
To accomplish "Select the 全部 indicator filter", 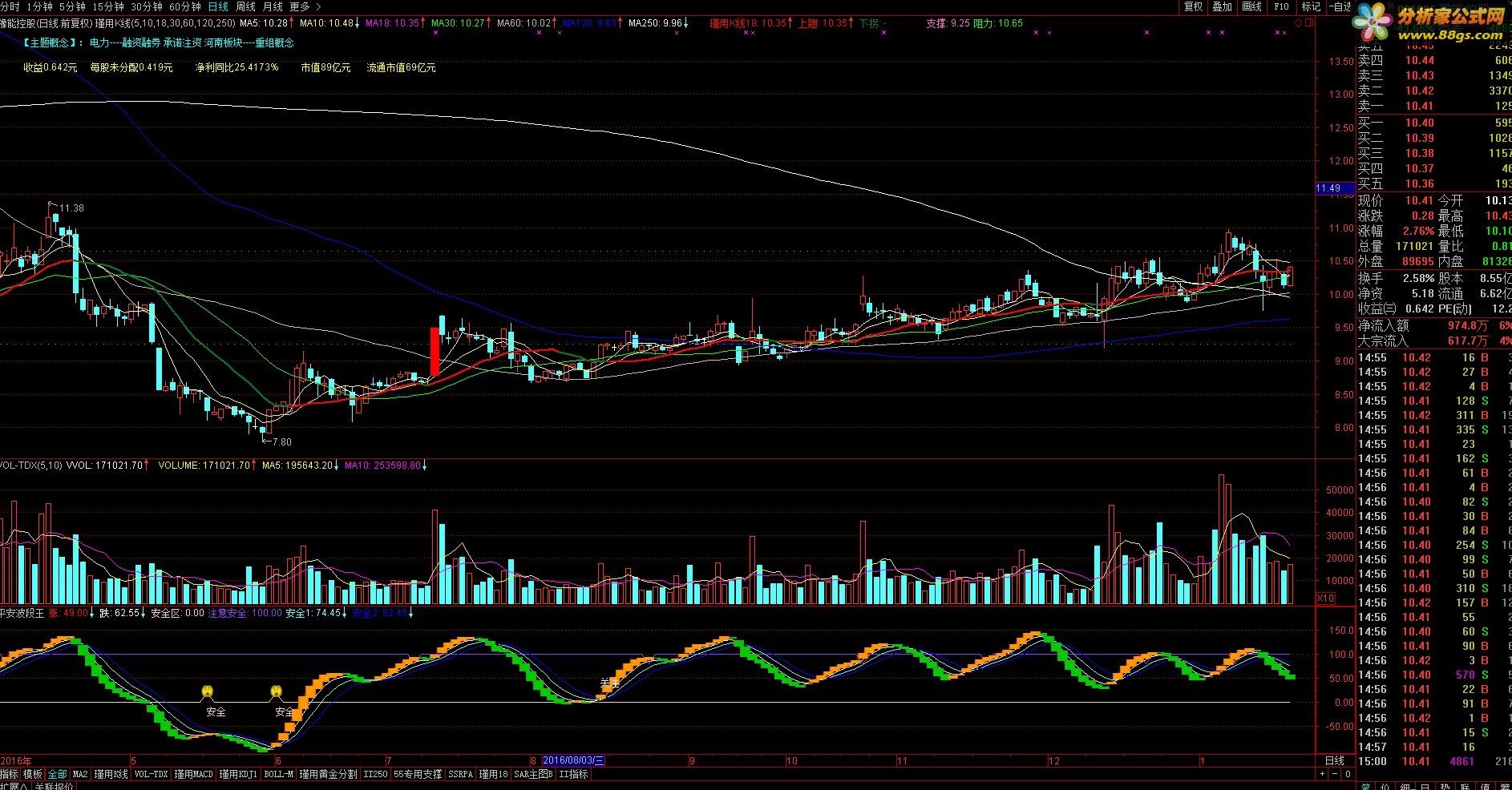I will 58,774.
